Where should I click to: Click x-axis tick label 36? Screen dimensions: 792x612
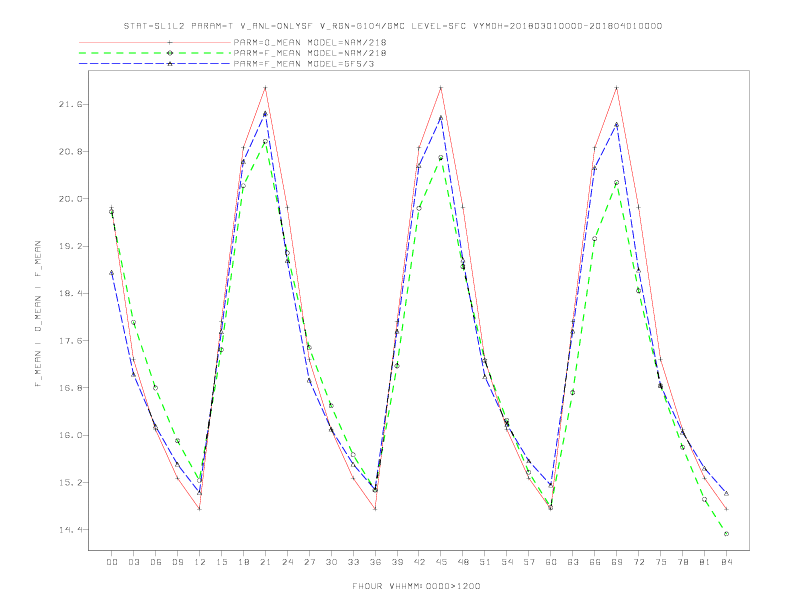(x=375, y=562)
